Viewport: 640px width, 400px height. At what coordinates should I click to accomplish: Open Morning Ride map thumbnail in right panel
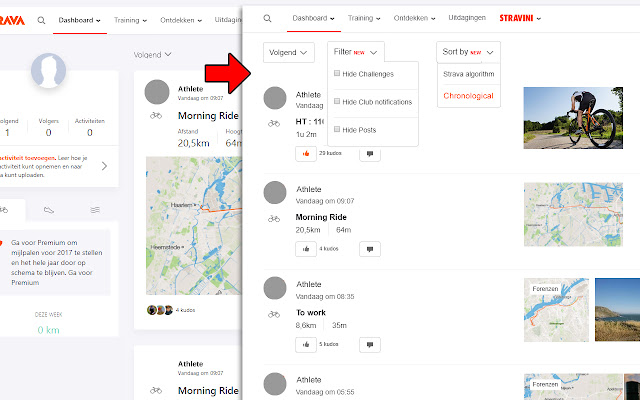(x=573, y=214)
